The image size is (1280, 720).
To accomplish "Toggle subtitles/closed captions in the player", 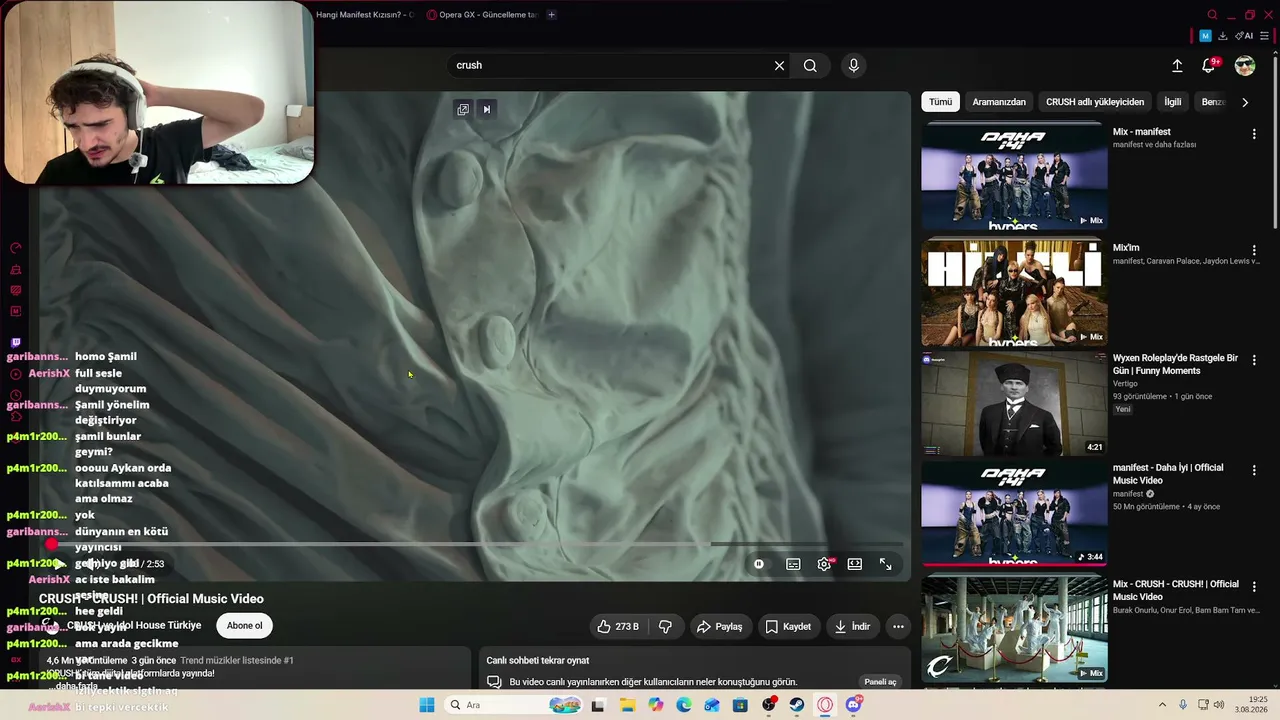I will tap(793, 564).
